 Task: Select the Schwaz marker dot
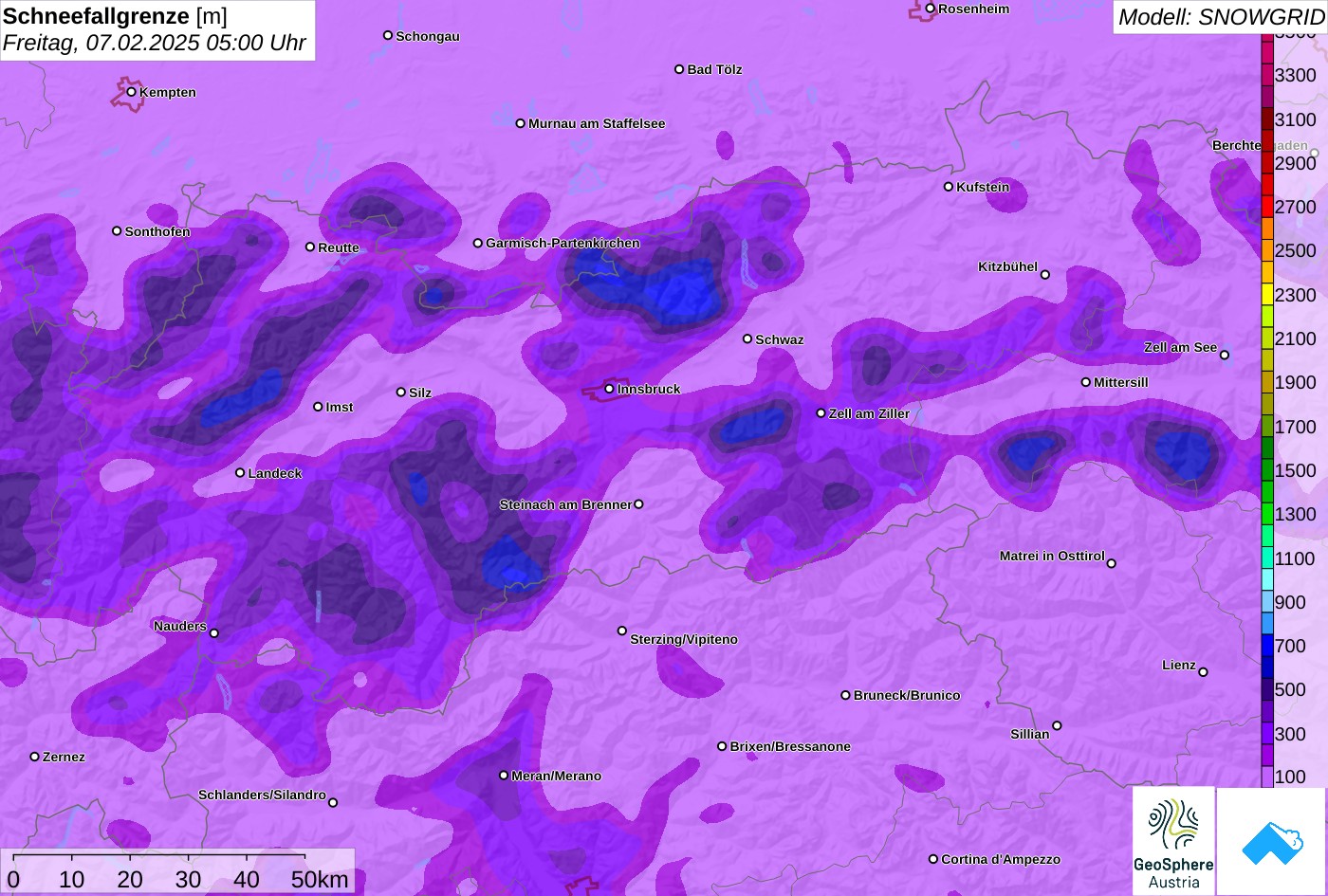coord(747,338)
